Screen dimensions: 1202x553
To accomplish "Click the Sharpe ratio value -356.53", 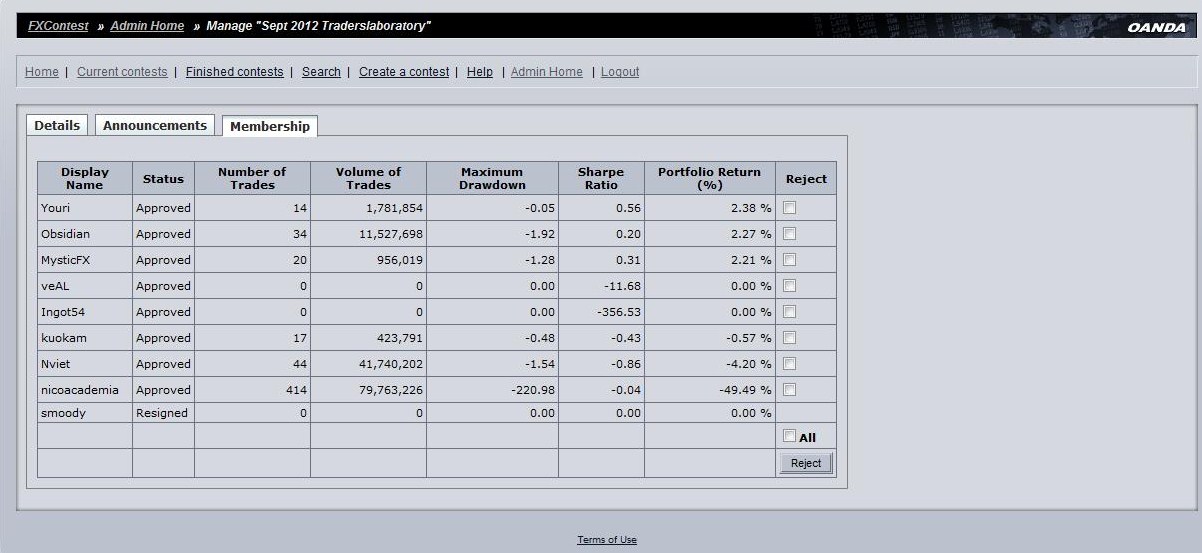I will tap(619, 312).
